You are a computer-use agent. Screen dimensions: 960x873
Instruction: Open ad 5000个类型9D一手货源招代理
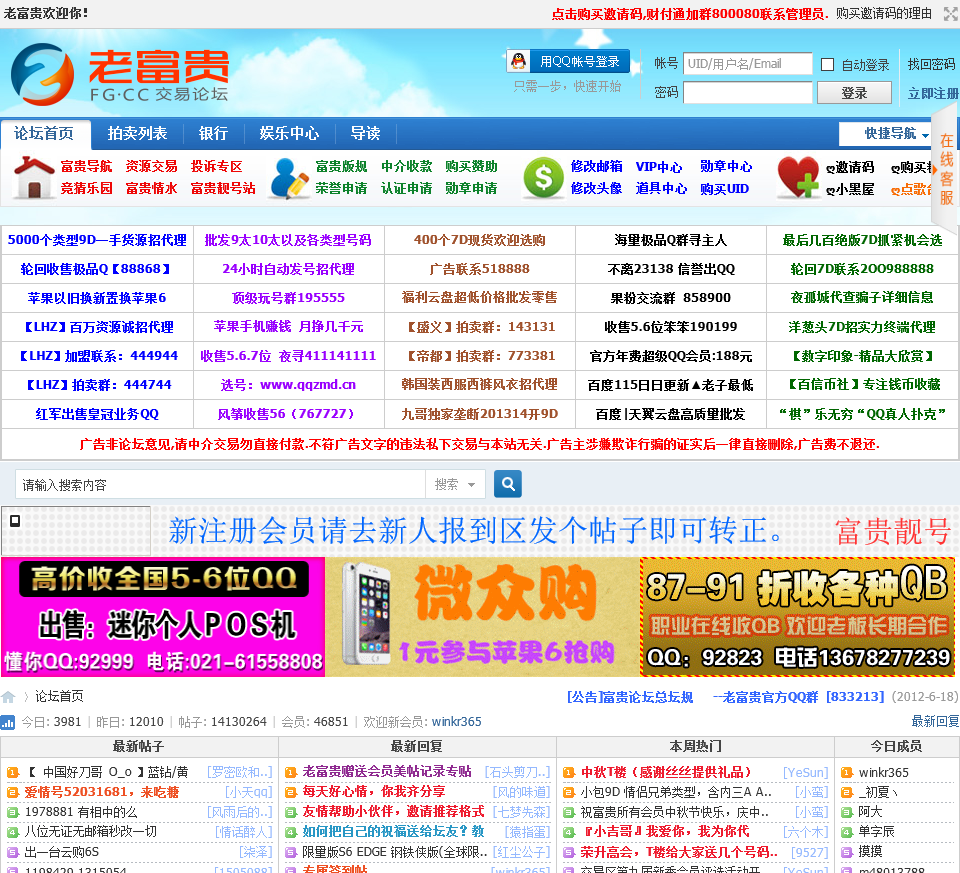click(97, 240)
